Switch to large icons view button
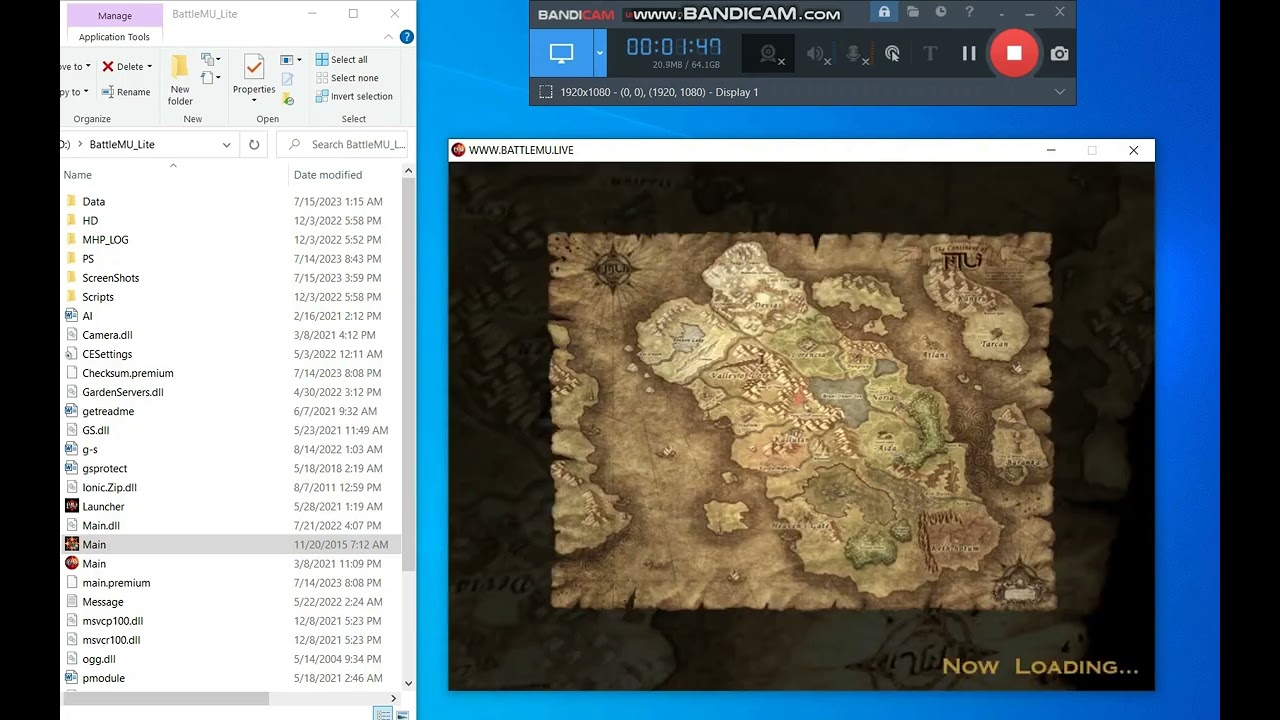1280x720 pixels. click(x=400, y=714)
